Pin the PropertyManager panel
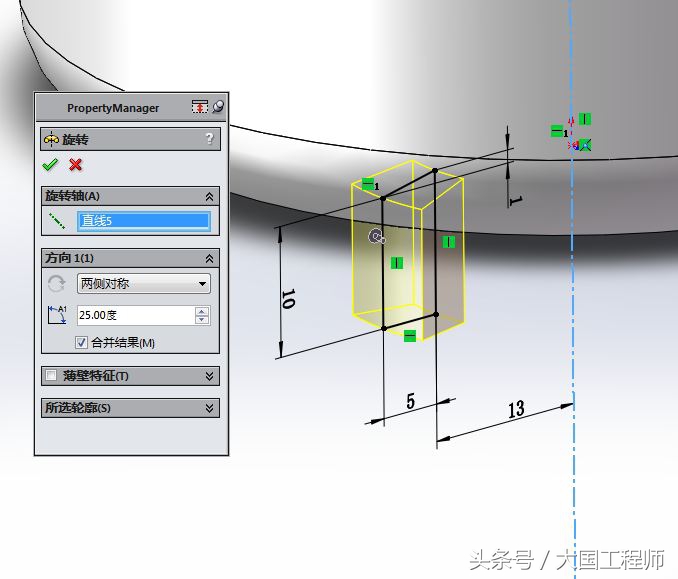The width and height of the screenshot is (678, 579). click(218, 107)
